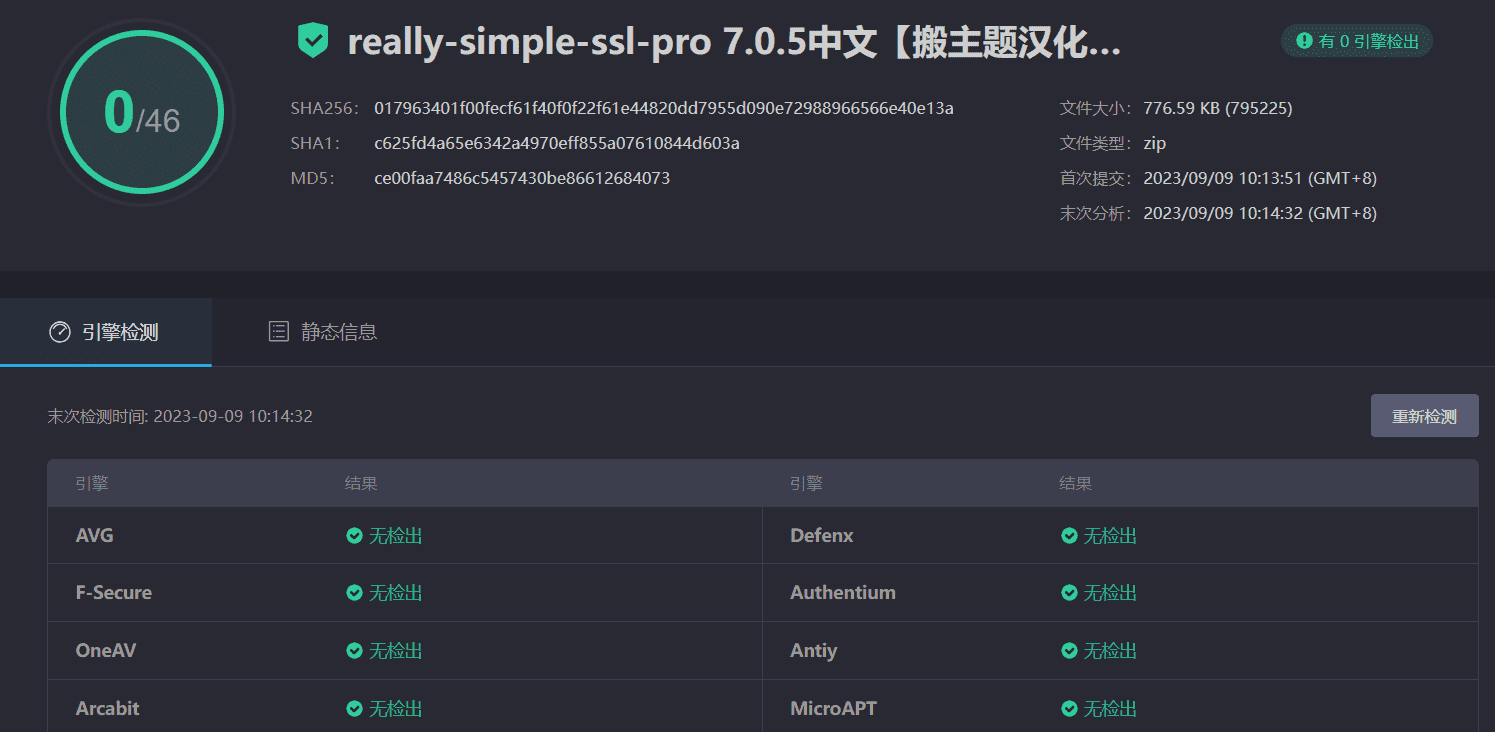
Task: Click the exclamation icon in 有 0 引擎检出 badge
Action: point(1304,41)
